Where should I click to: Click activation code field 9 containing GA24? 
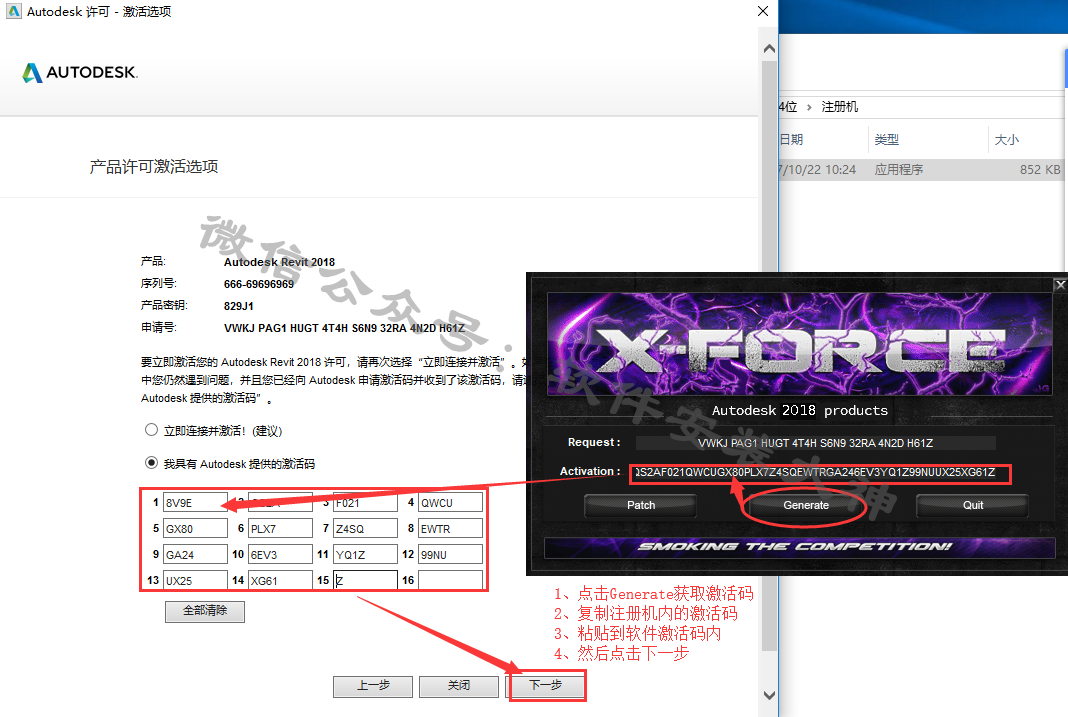point(195,554)
